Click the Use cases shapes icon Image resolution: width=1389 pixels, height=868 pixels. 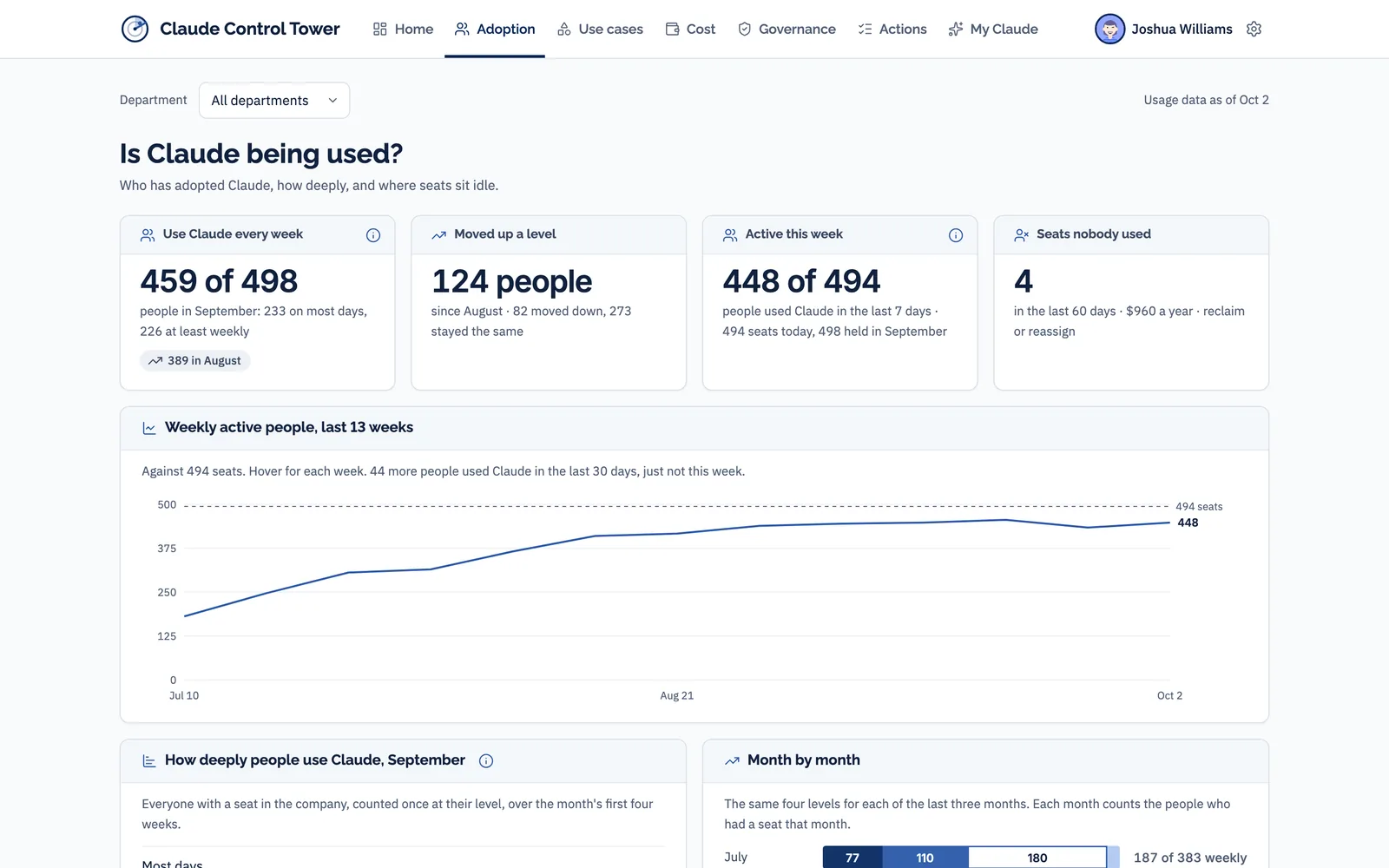point(564,29)
